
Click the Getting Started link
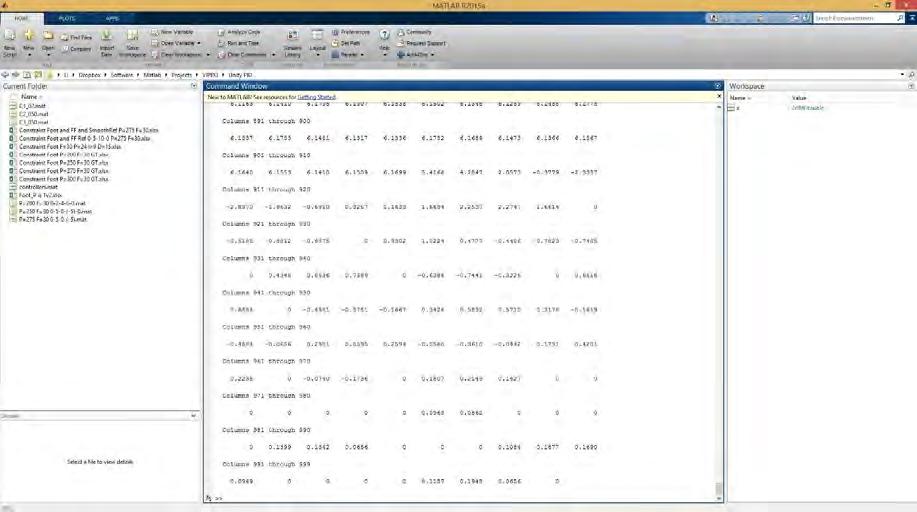tap(316, 97)
